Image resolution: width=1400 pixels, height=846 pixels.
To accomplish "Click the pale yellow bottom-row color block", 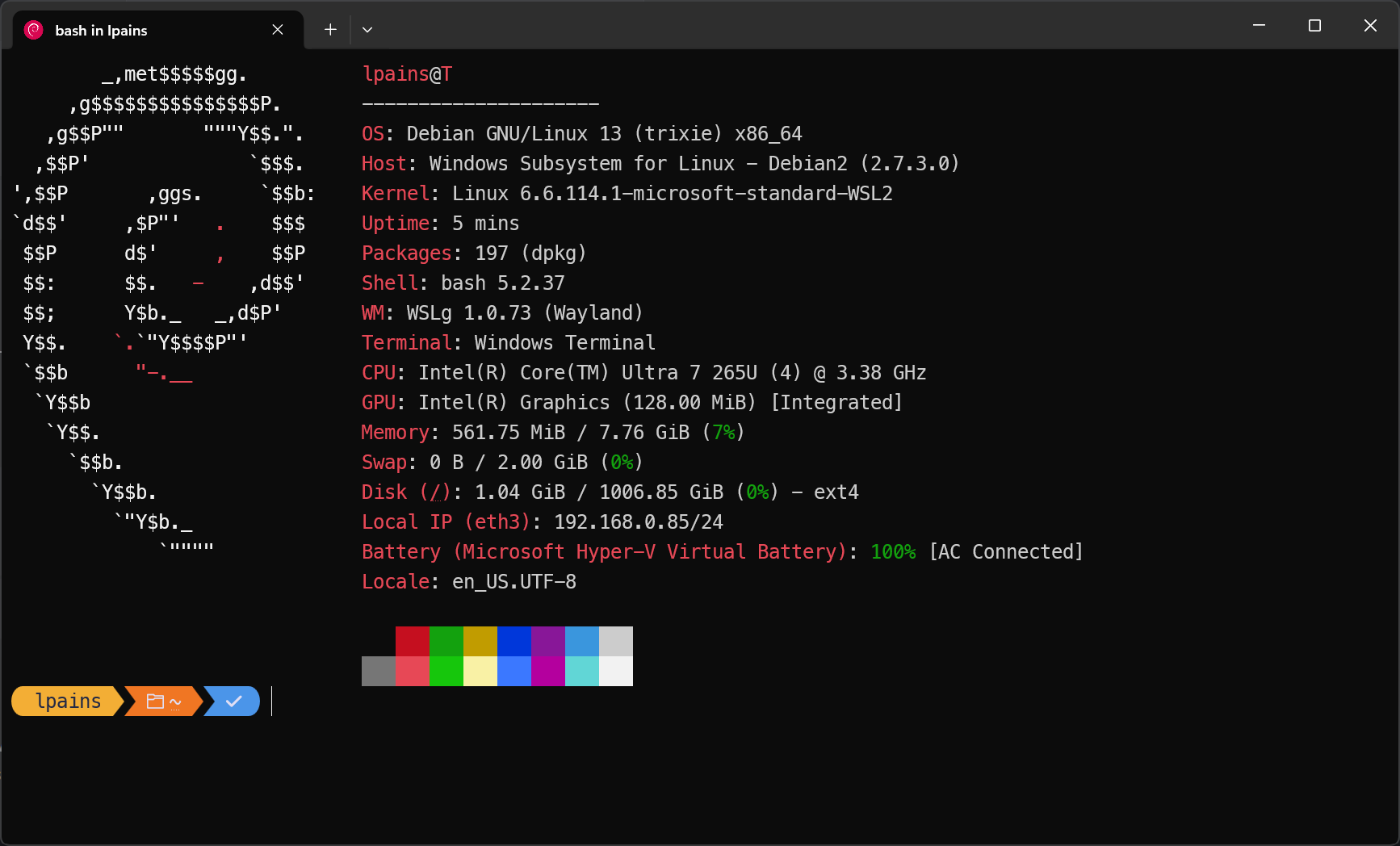I will pyautogui.click(x=480, y=671).
